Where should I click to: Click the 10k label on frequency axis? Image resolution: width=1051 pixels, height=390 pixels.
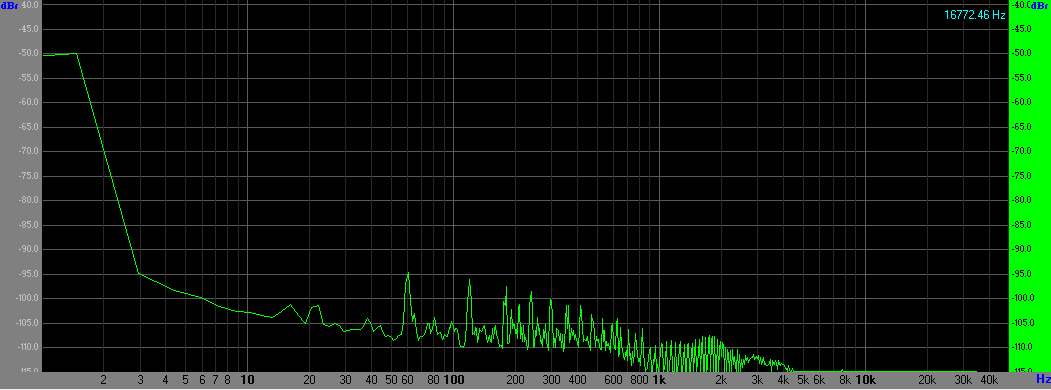pyautogui.click(x=866, y=380)
